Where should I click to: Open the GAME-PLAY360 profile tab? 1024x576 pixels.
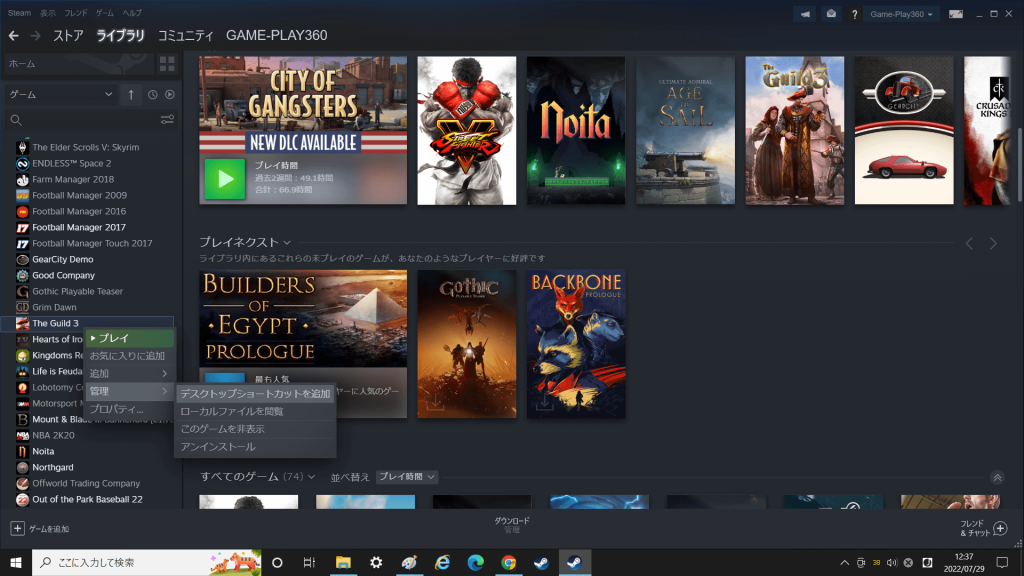276,36
